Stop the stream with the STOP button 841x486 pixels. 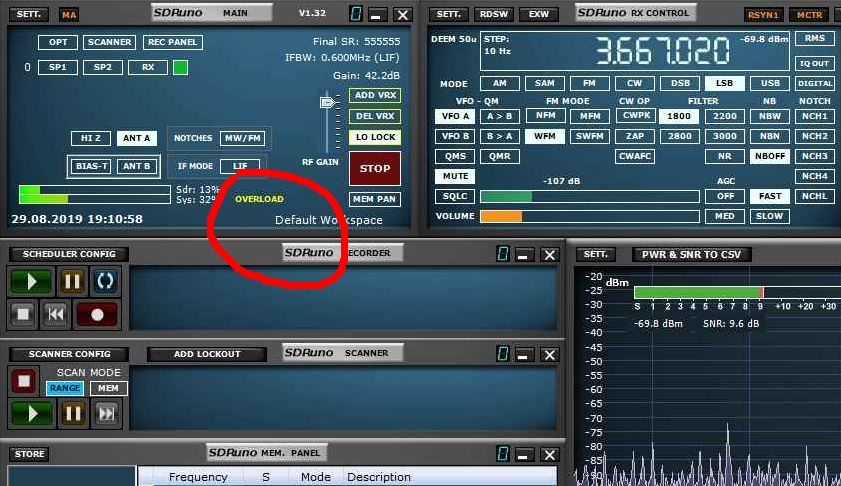click(375, 168)
